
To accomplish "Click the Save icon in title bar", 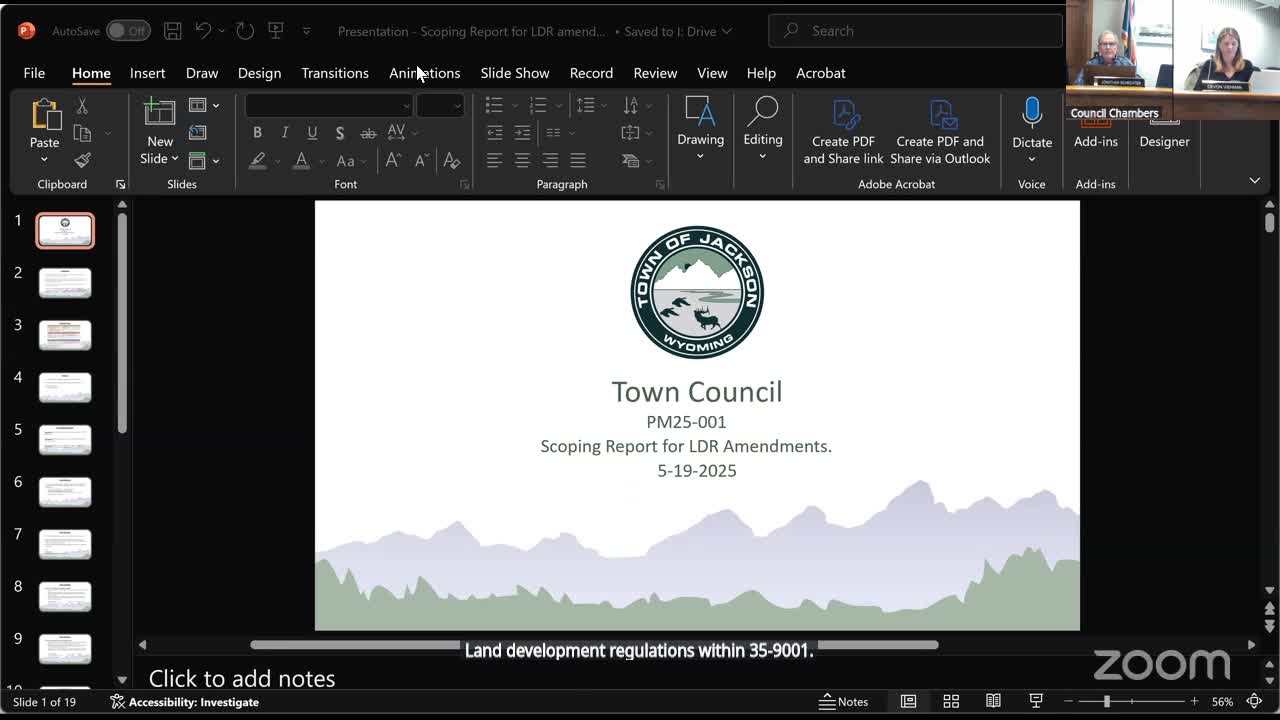I will click(172, 31).
